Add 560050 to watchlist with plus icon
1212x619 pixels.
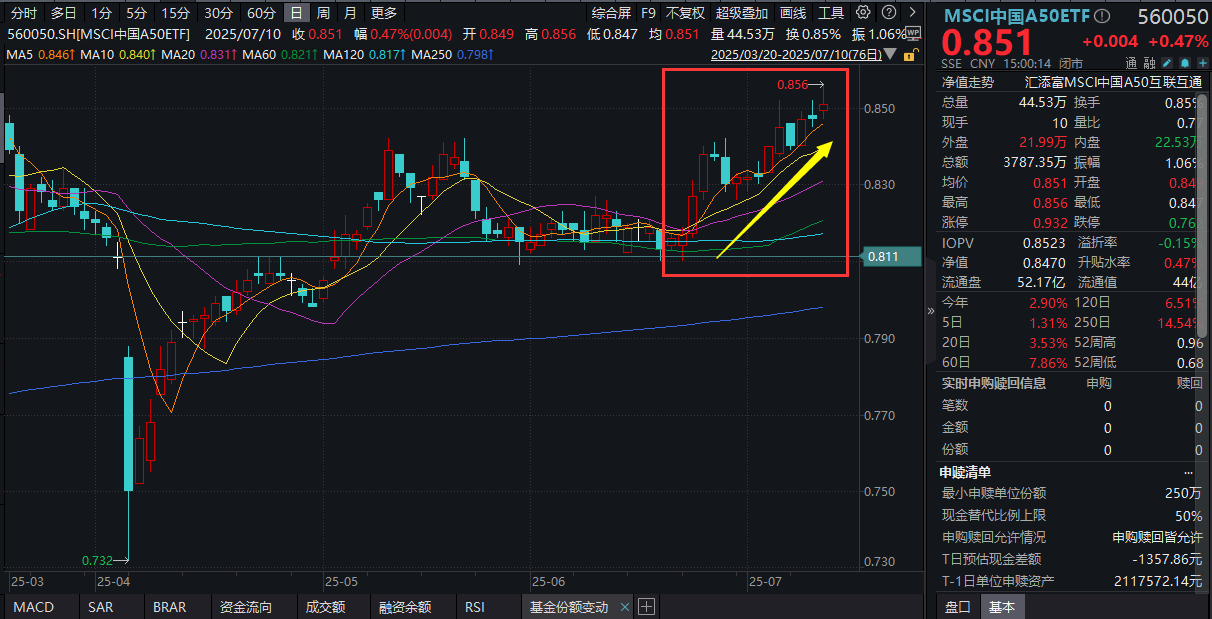[1204, 62]
